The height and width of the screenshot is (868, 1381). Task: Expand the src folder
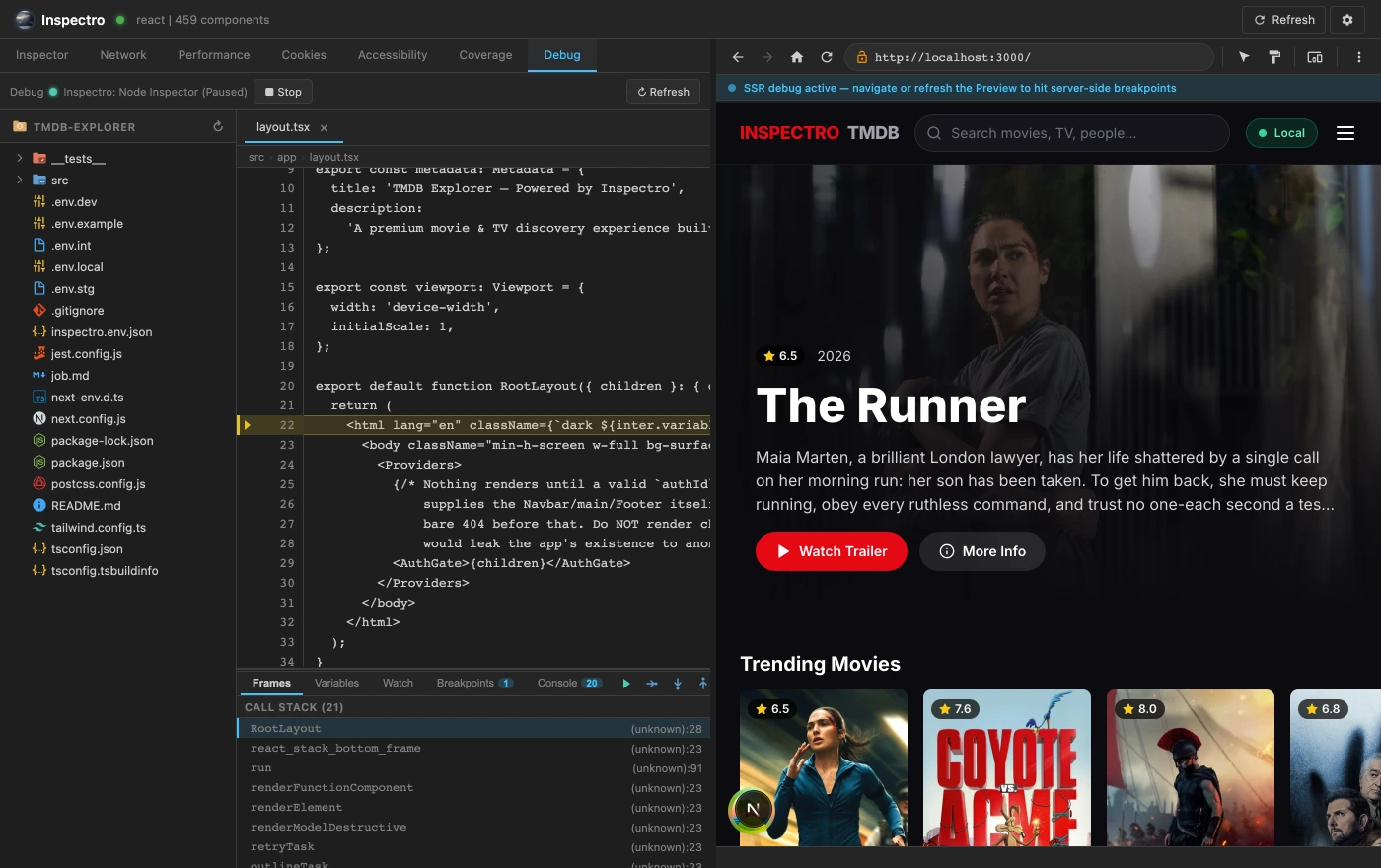20,180
